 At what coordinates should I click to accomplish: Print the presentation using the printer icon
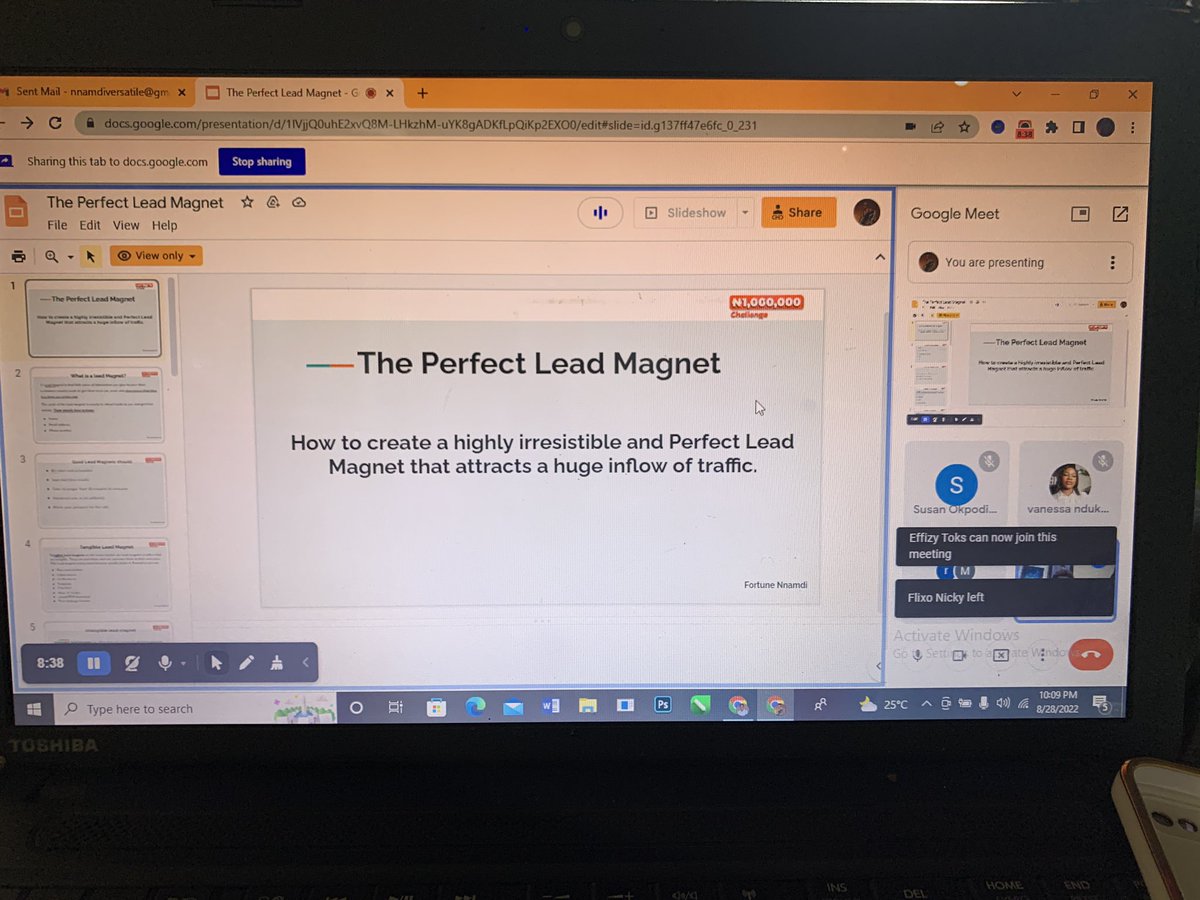[x=18, y=256]
